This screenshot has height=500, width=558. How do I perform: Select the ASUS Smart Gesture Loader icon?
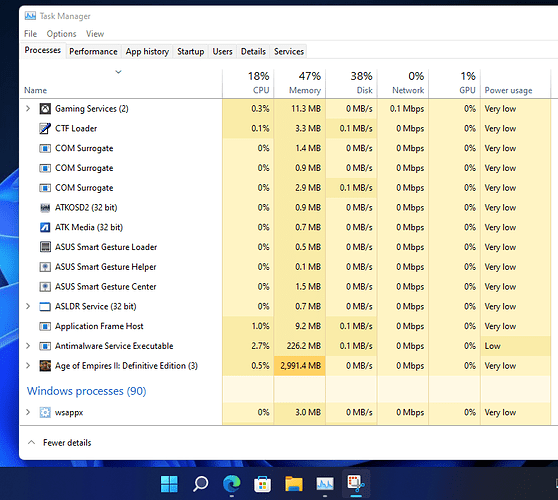coord(45,247)
